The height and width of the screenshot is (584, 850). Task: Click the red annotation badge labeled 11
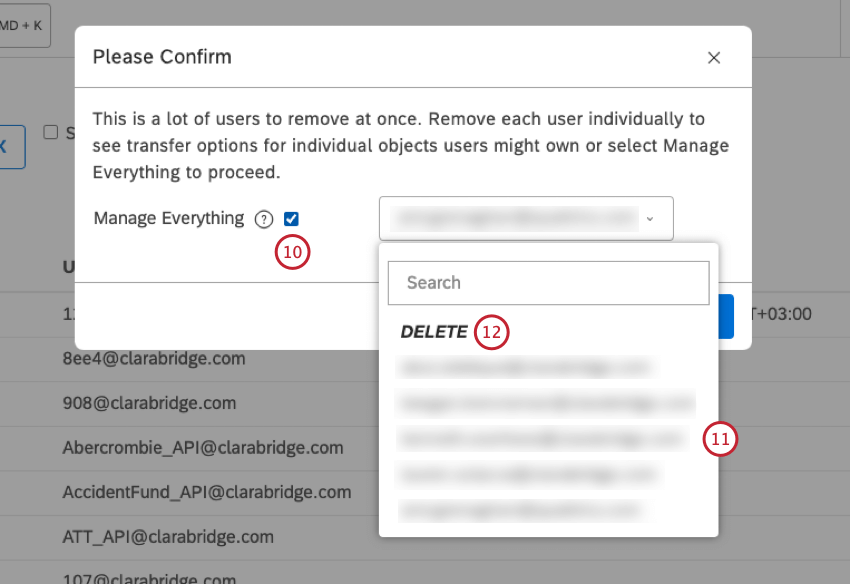click(x=721, y=439)
